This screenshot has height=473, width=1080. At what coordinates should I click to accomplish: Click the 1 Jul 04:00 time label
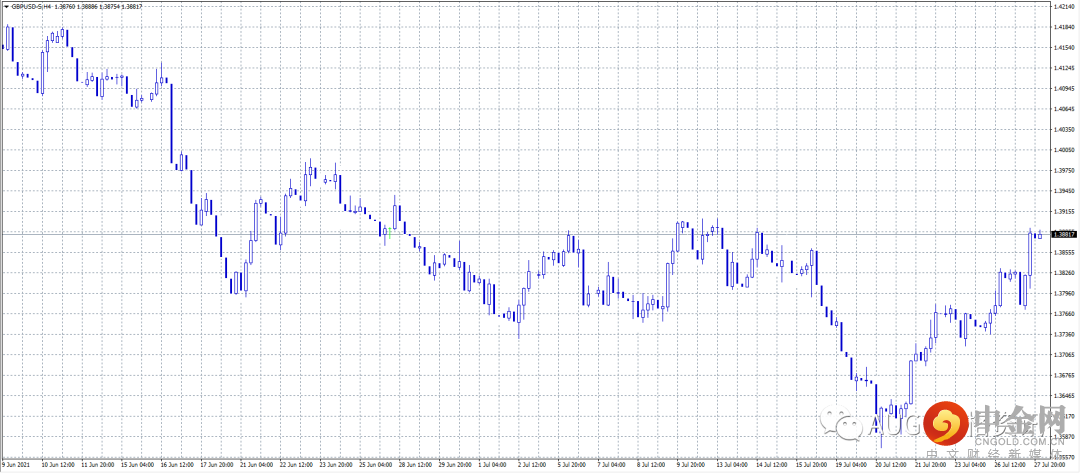click(493, 465)
